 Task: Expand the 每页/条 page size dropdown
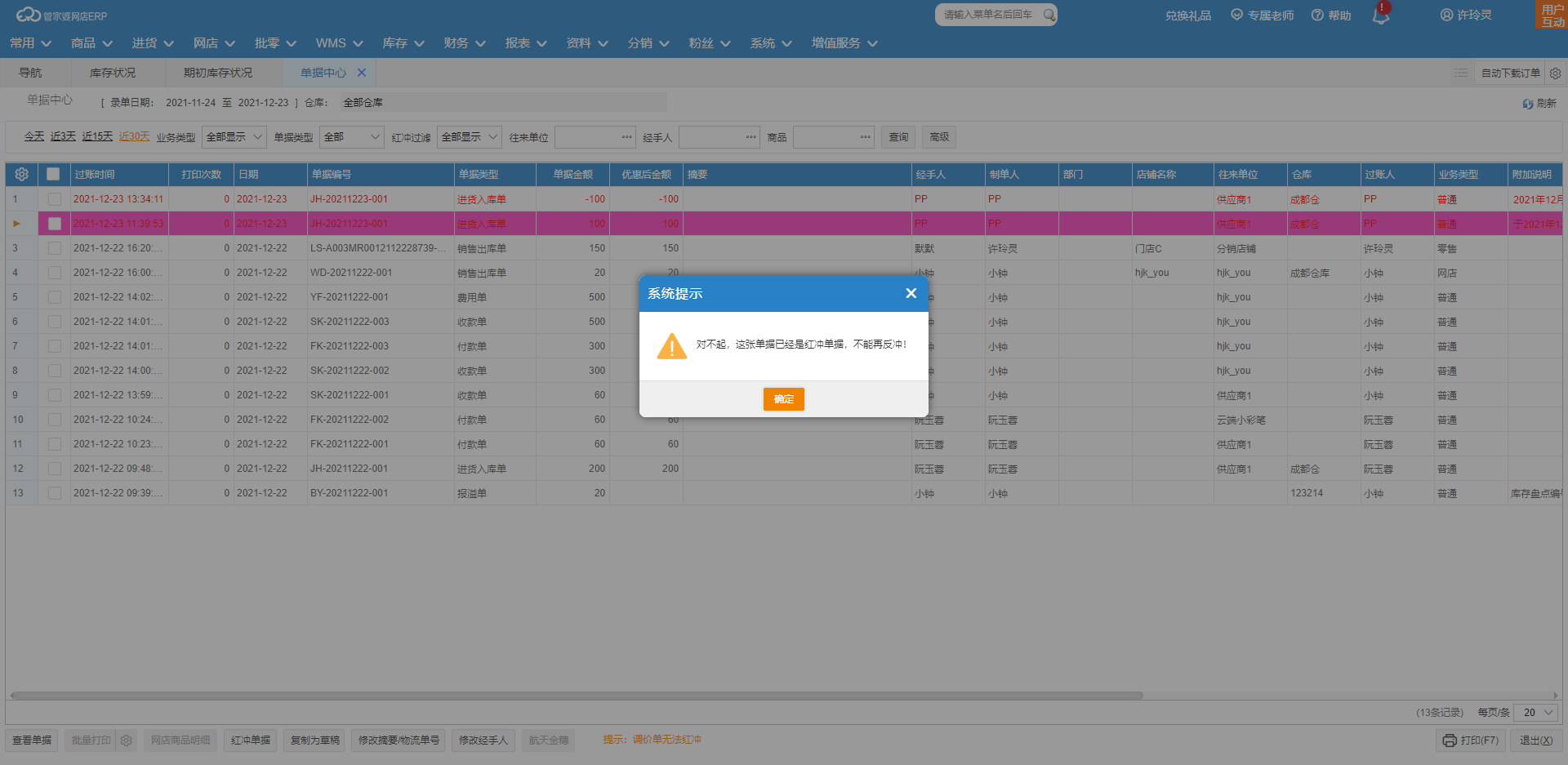[x=1535, y=713]
